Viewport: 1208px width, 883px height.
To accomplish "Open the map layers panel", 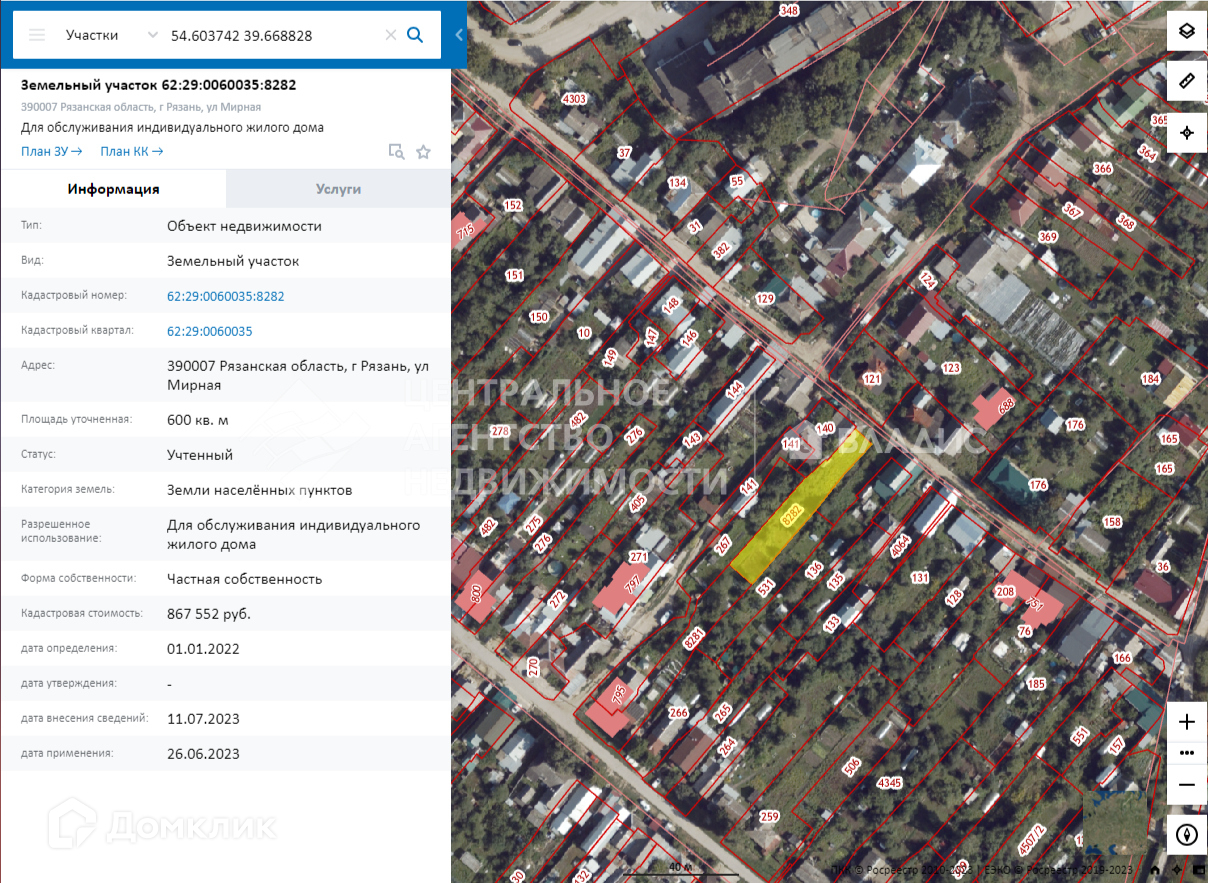I will click(x=1186, y=30).
